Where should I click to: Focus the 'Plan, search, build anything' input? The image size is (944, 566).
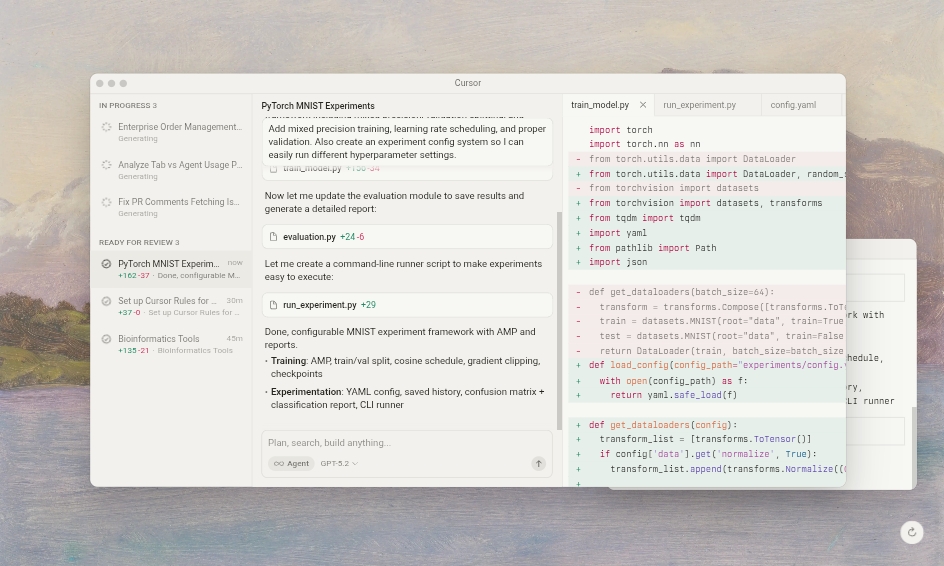point(400,442)
